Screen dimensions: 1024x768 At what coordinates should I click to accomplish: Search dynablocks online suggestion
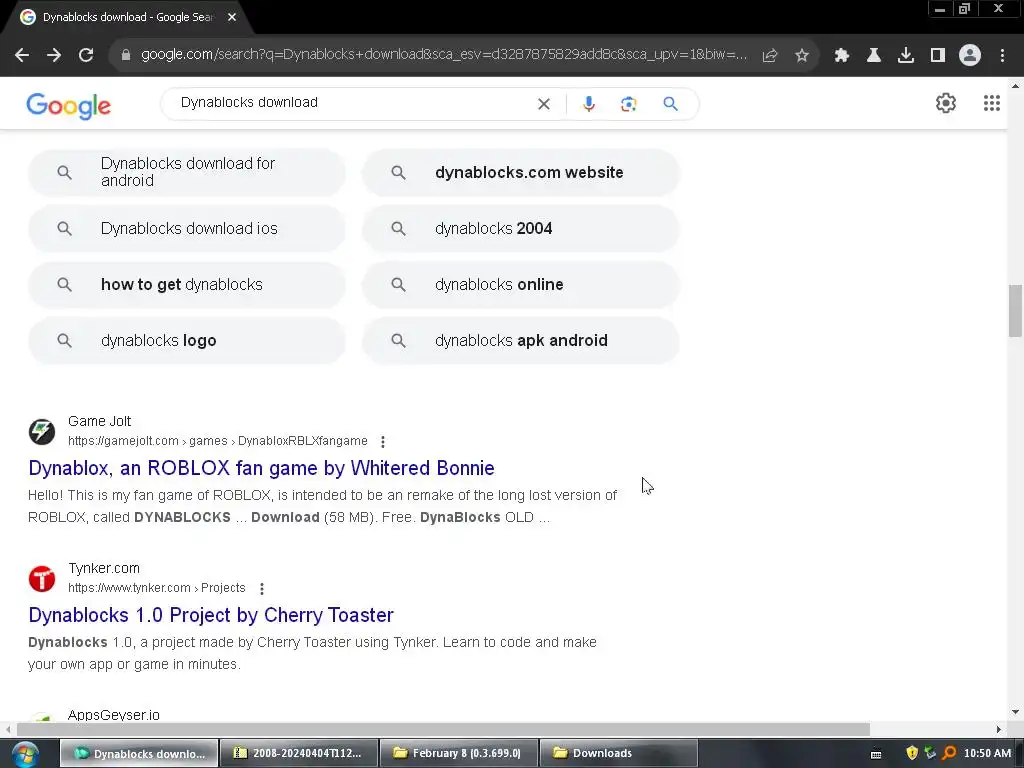[x=521, y=285]
